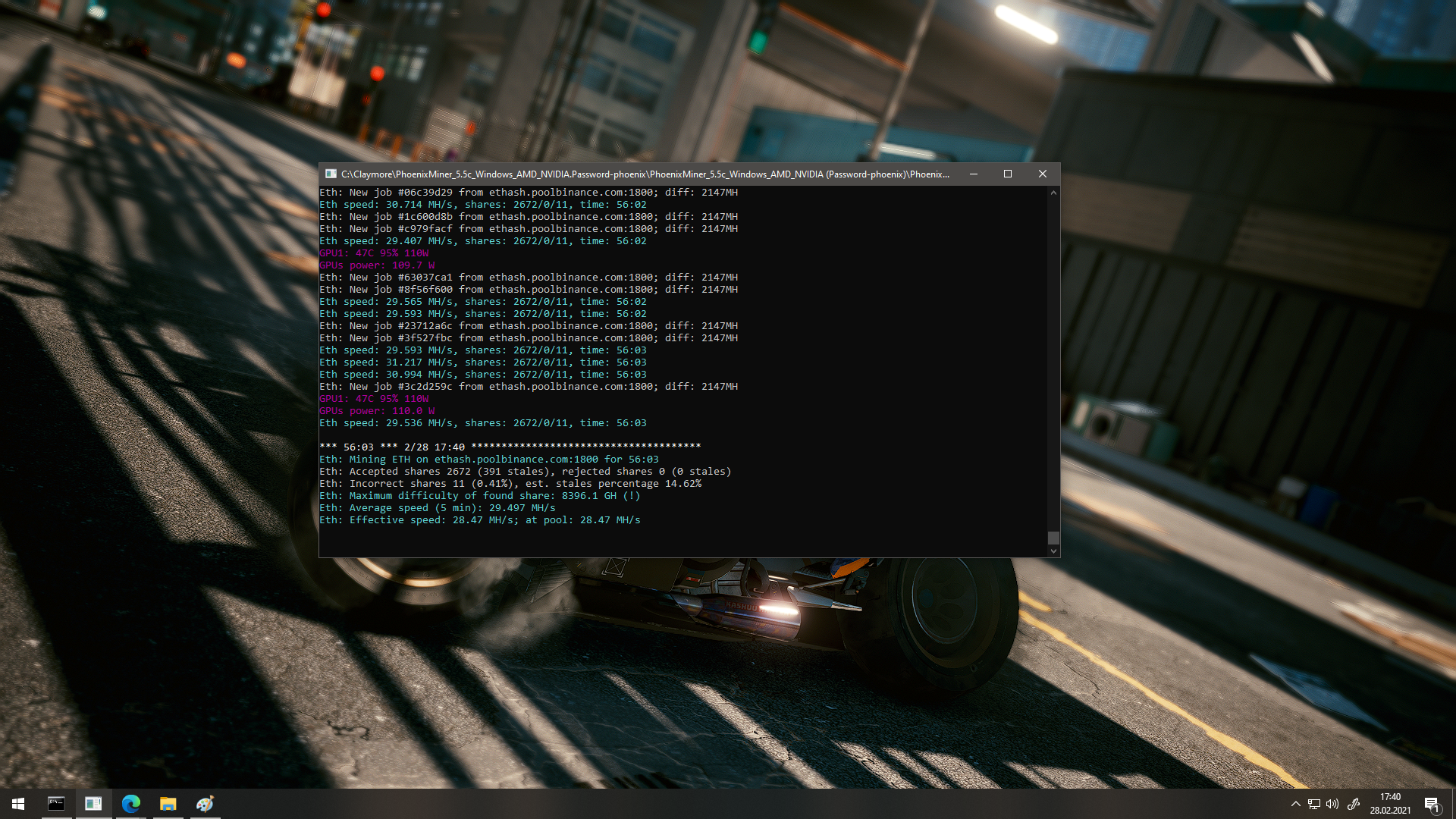Open the Action Center notifications icon
Screen dimensions: 1456x819
(1432, 804)
